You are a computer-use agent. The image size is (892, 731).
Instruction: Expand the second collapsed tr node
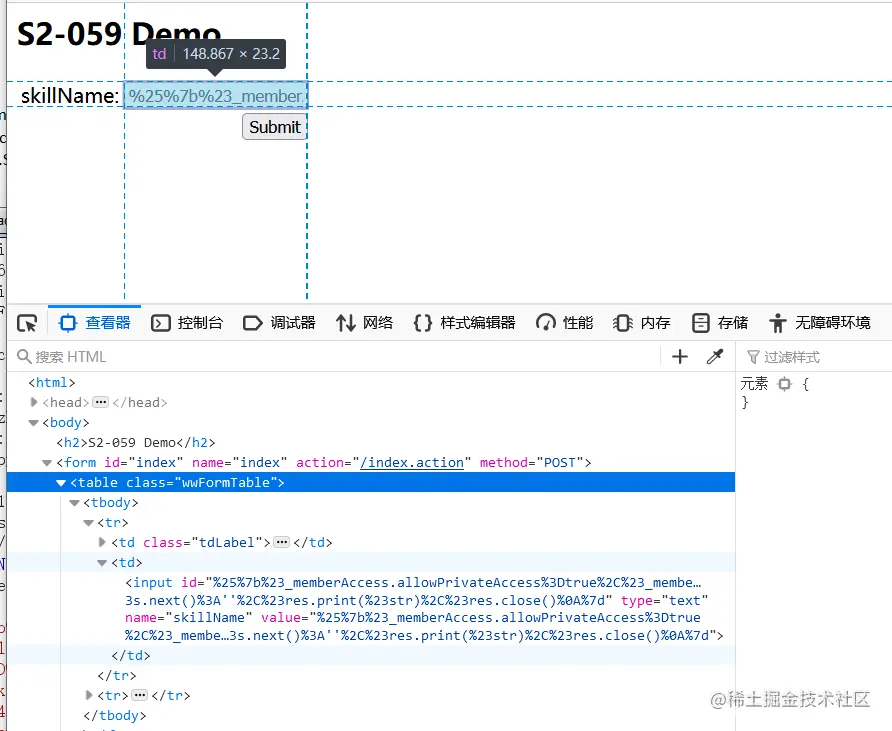[89, 695]
